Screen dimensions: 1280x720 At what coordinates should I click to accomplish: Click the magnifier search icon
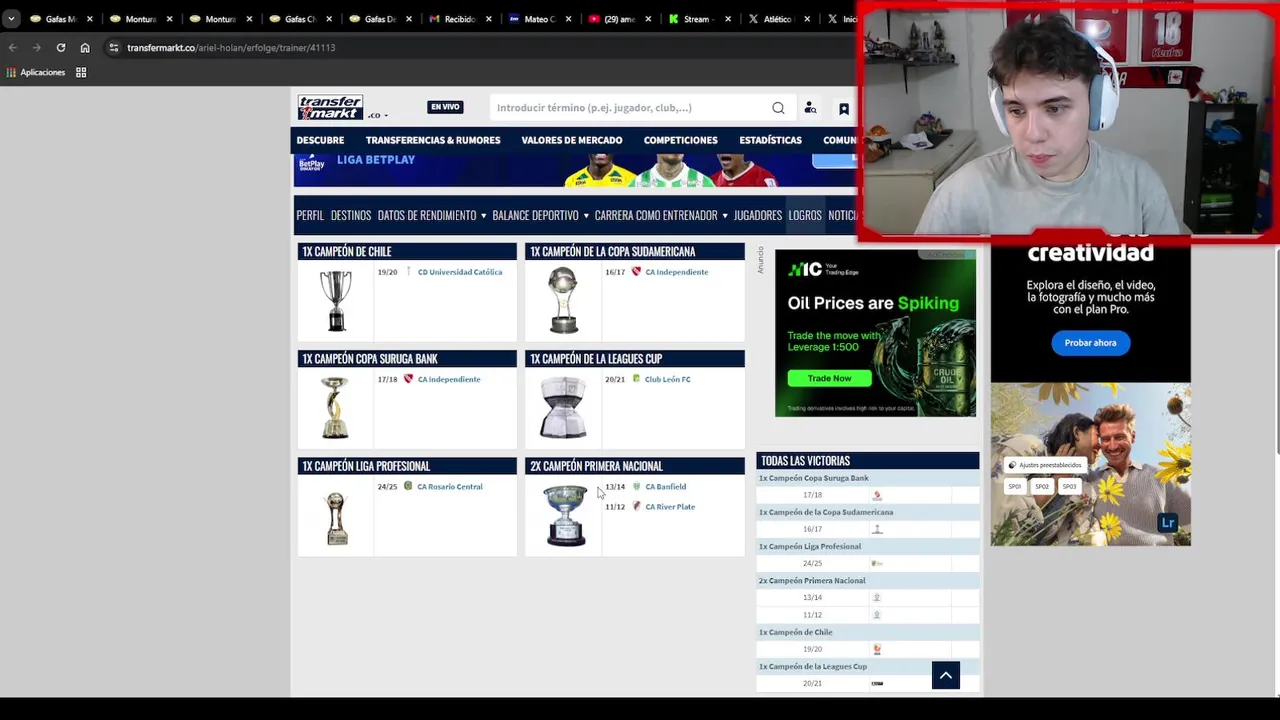(x=778, y=108)
